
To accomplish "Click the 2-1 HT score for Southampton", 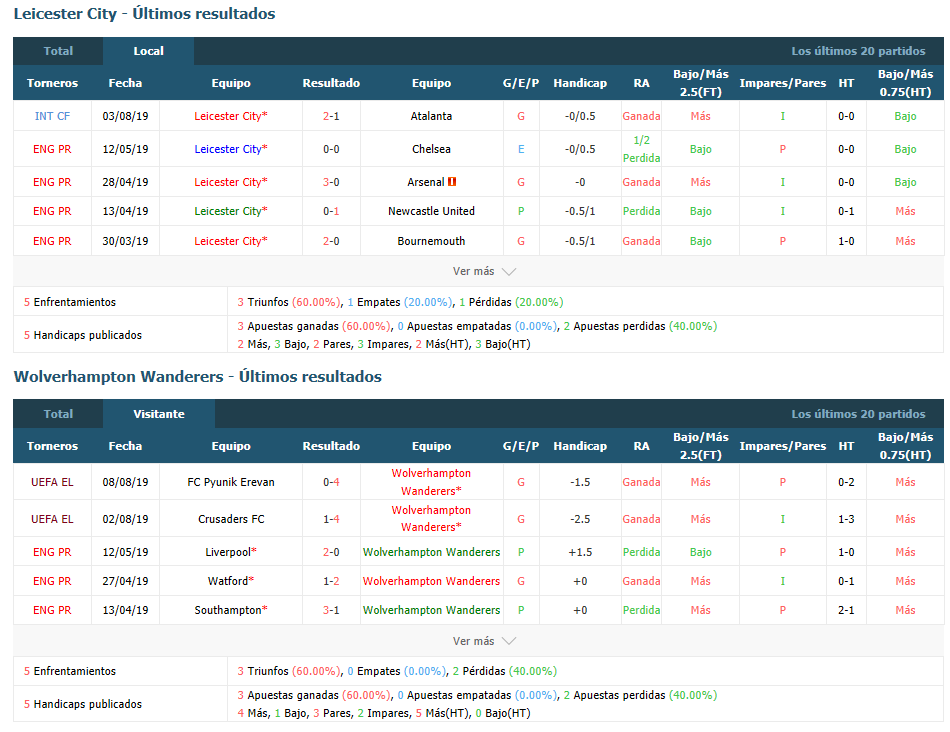I will pyautogui.click(x=846, y=610).
